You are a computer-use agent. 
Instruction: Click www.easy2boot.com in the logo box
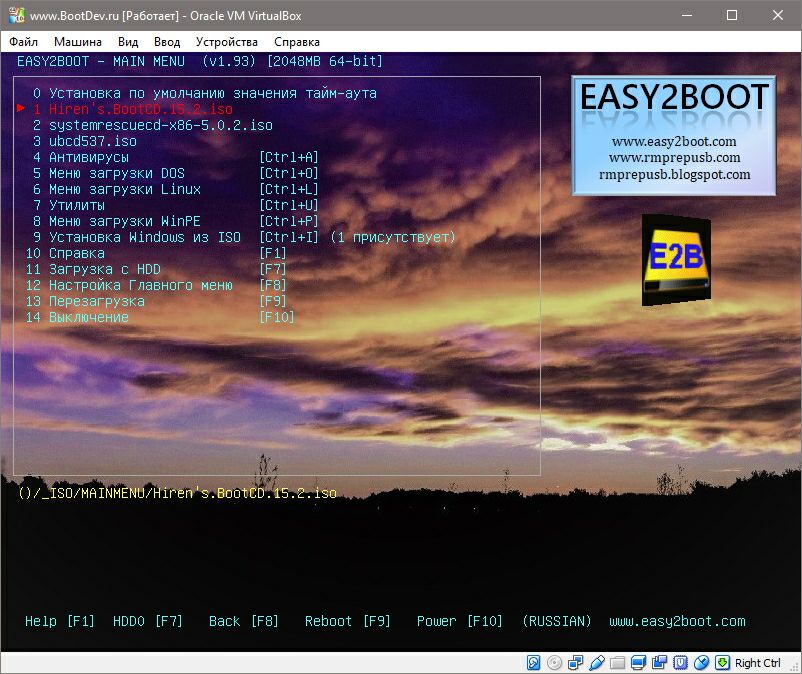point(674,142)
